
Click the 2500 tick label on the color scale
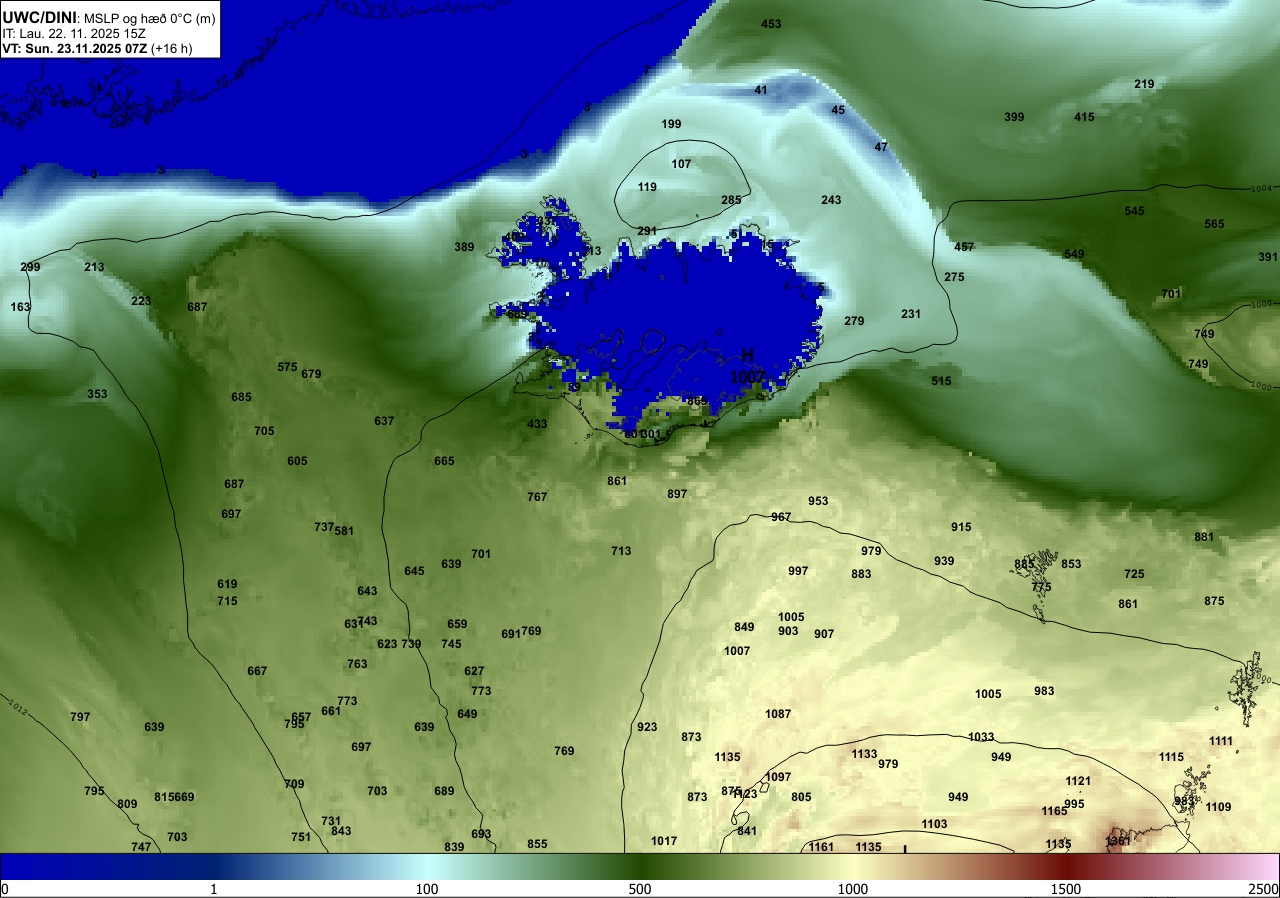(x=1264, y=889)
